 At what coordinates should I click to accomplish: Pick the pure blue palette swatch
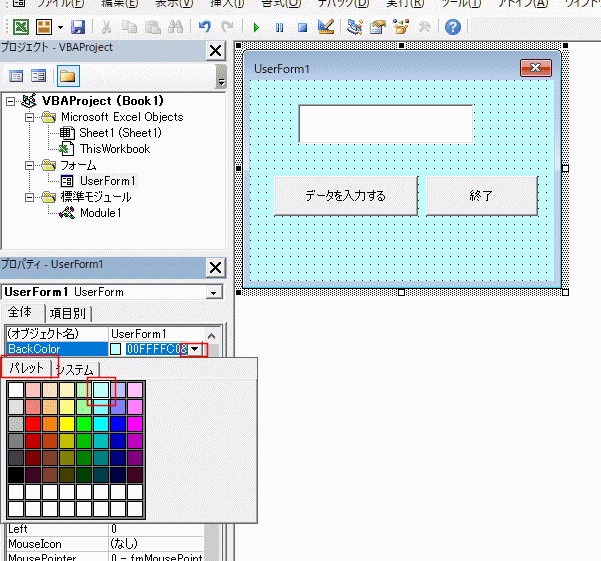118,424
